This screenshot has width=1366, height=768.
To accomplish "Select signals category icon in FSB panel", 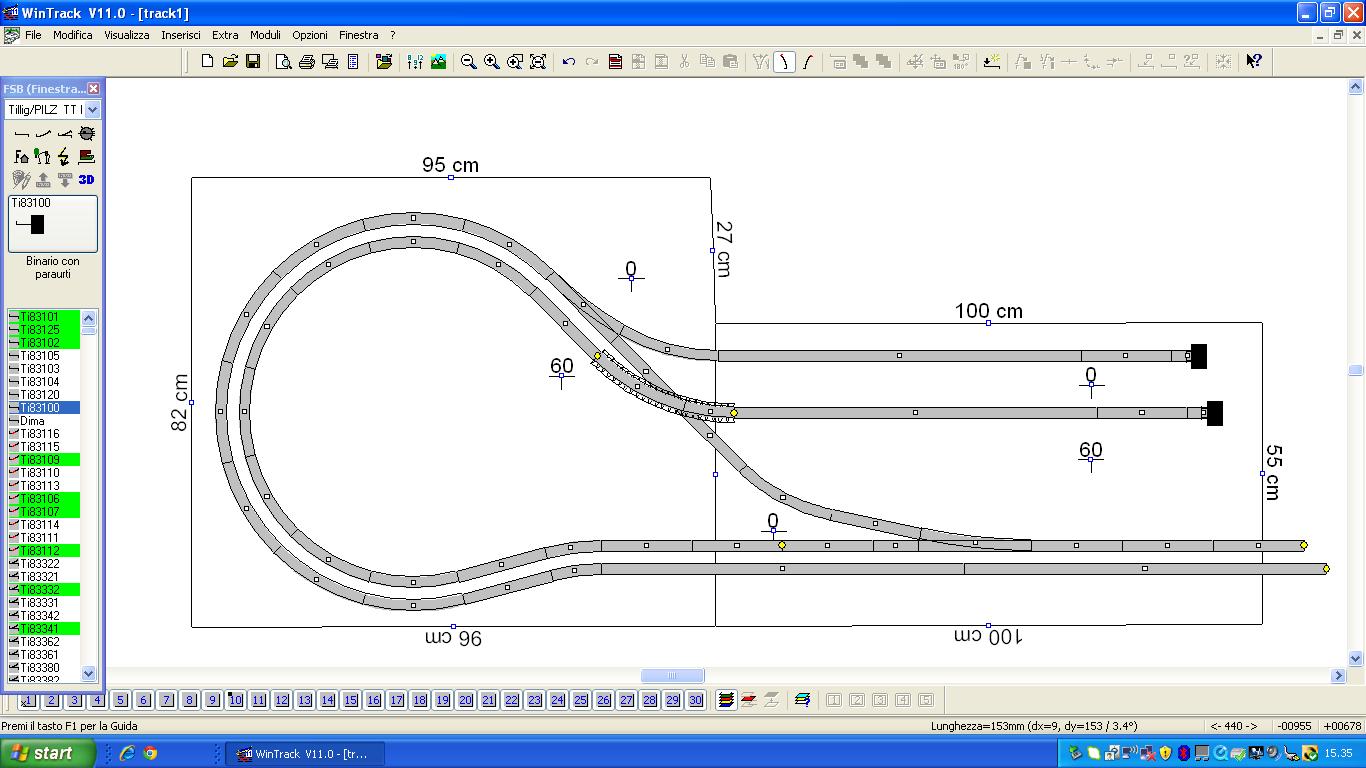I will (x=43, y=156).
